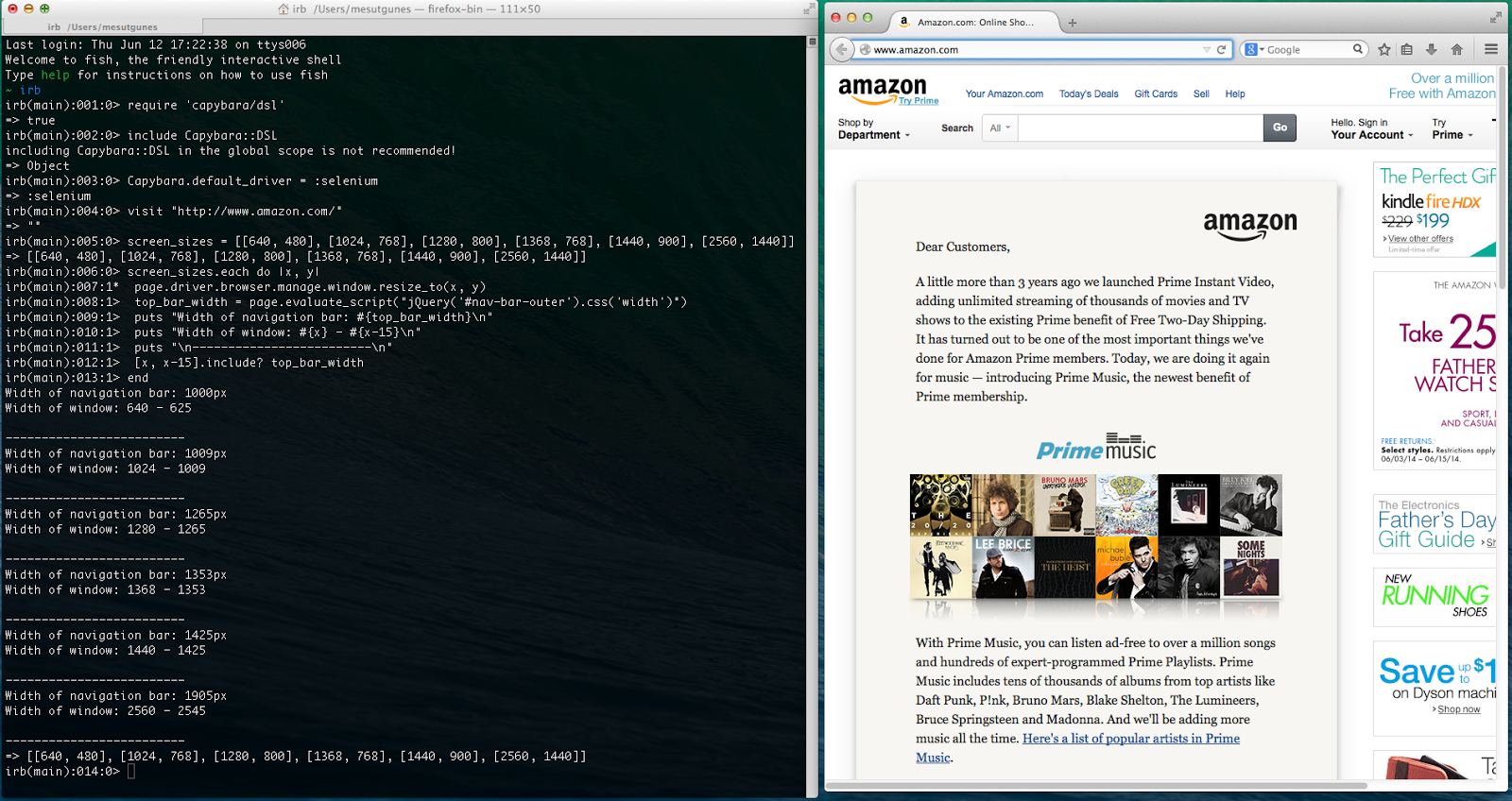Open Your Amazon.com navigation link
This screenshot has height=801, width=1512.
pyautogui.click(x=1004, y=94)
